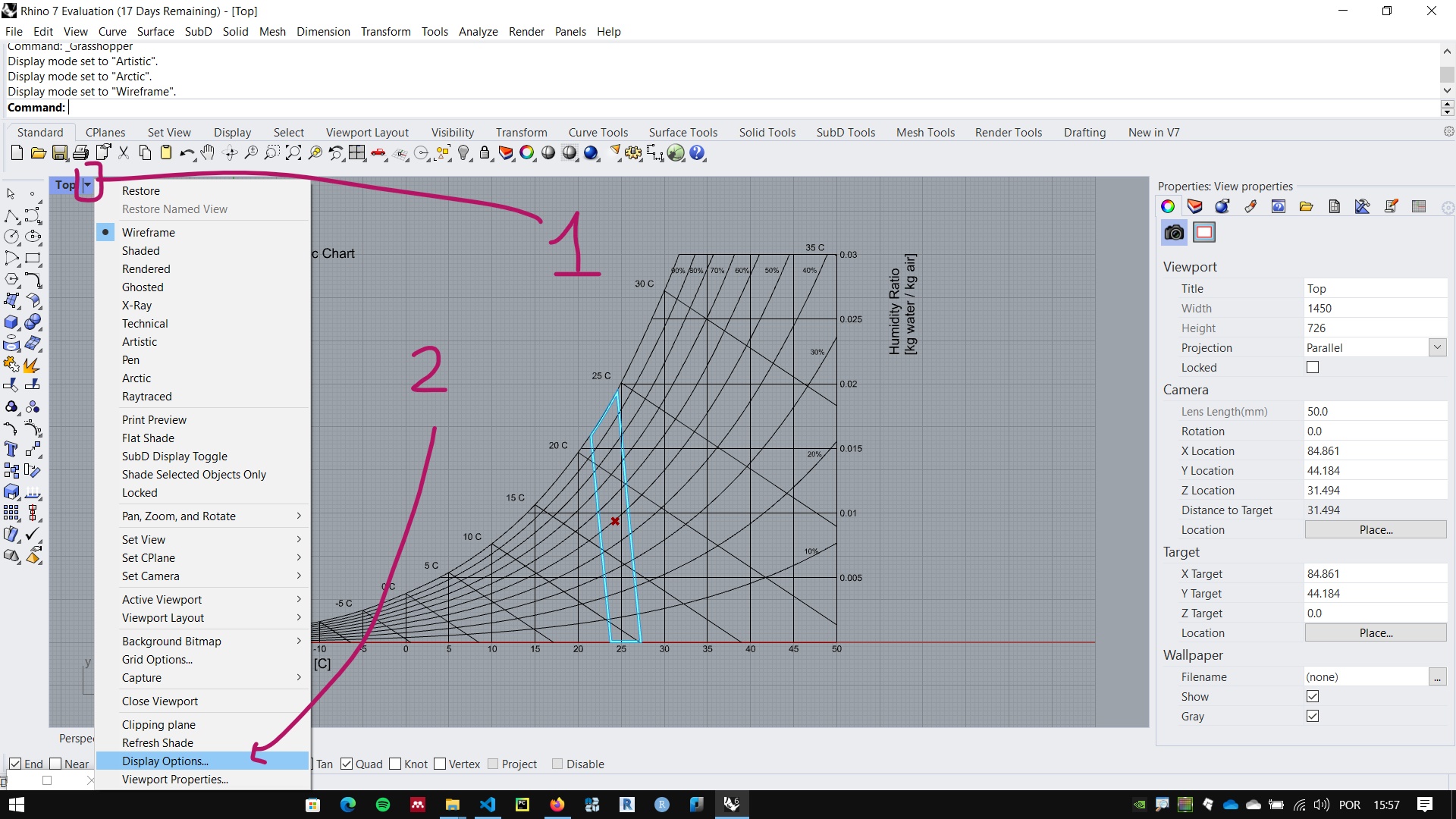
Task: Choose Grid Options... entry
Action: pyautogui.click(x=202, y=660)
